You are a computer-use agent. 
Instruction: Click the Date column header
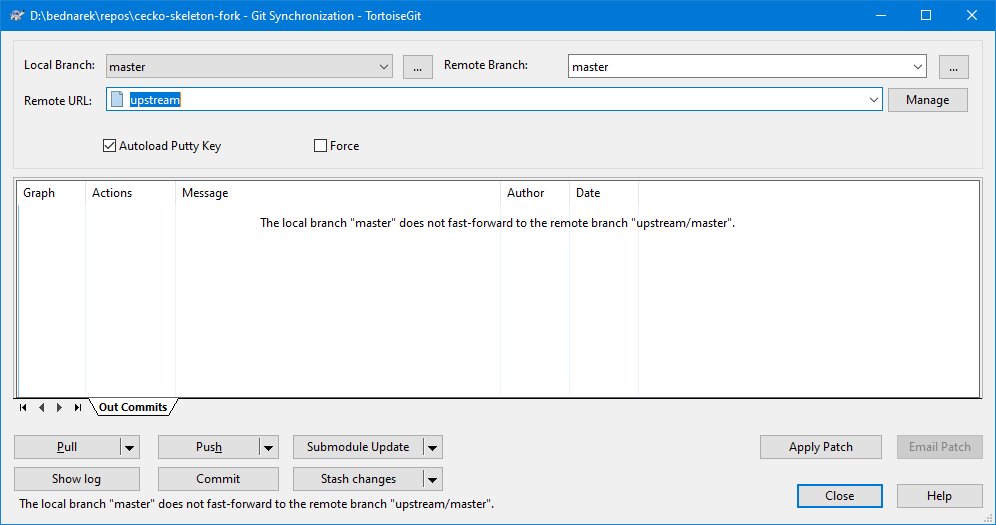603,193
